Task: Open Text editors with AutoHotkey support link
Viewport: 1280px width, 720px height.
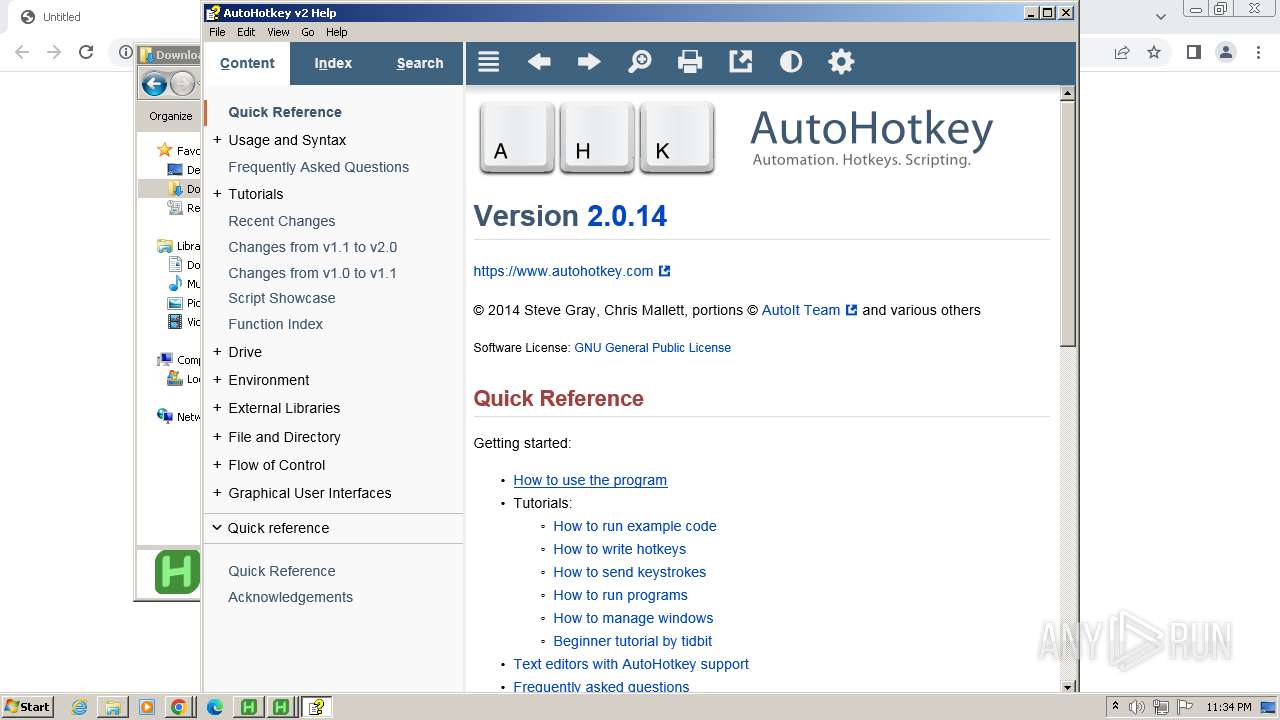Action: point(631,664)
